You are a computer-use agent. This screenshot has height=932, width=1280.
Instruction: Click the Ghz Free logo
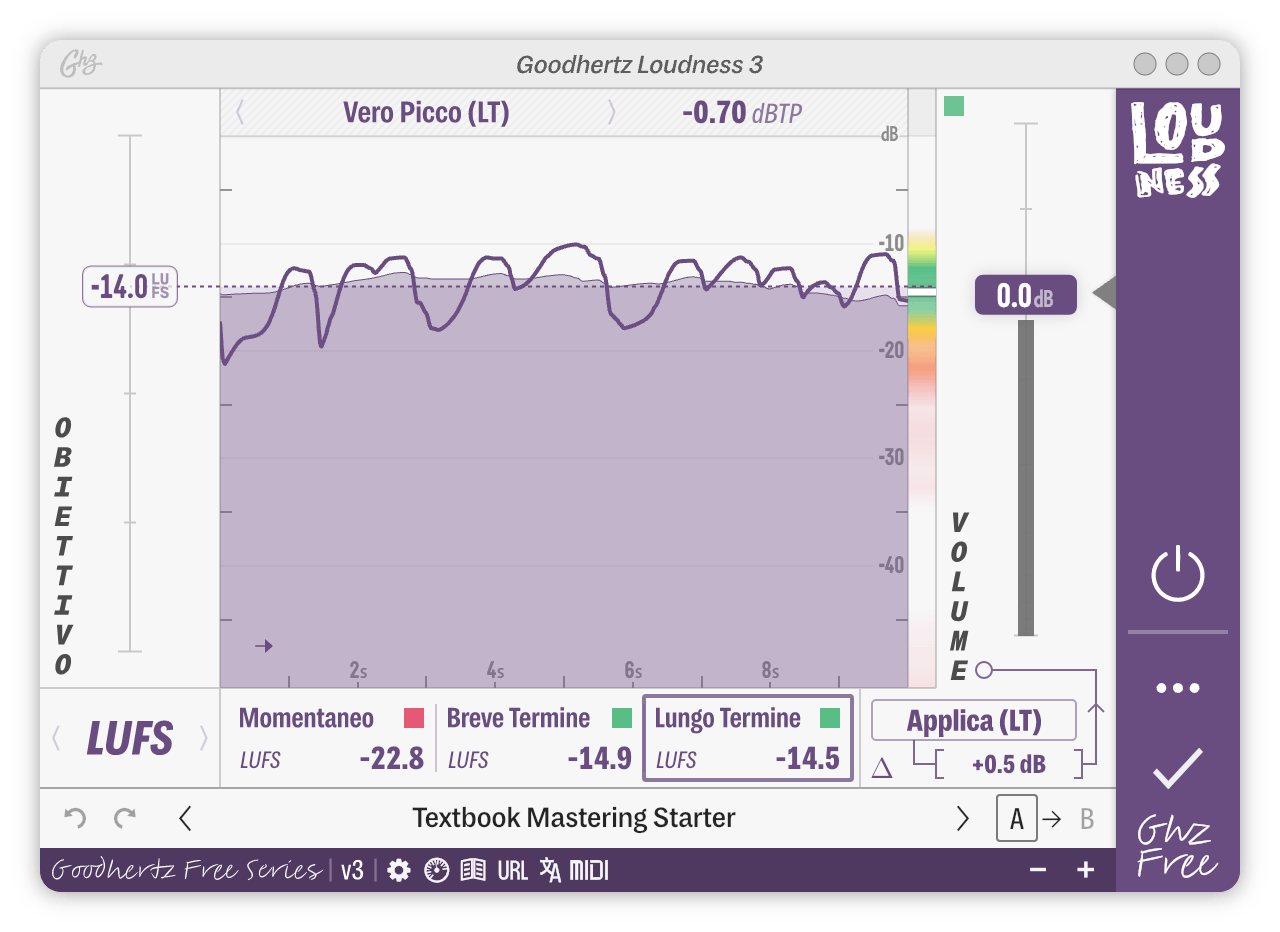[x=1177, y=848]
